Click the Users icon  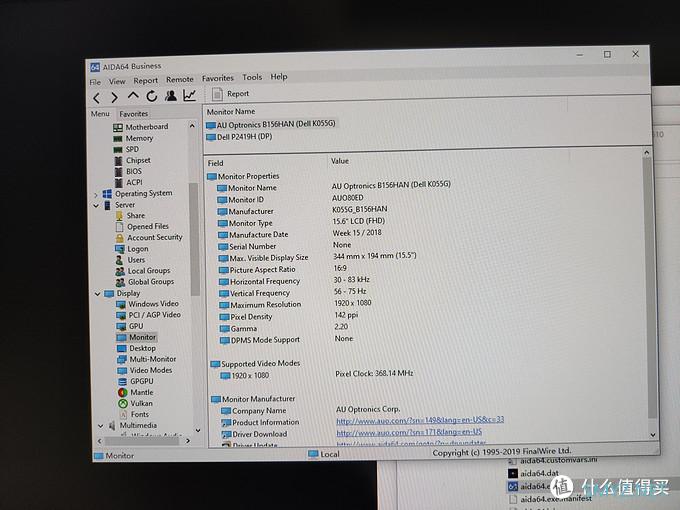click(120, 260)
